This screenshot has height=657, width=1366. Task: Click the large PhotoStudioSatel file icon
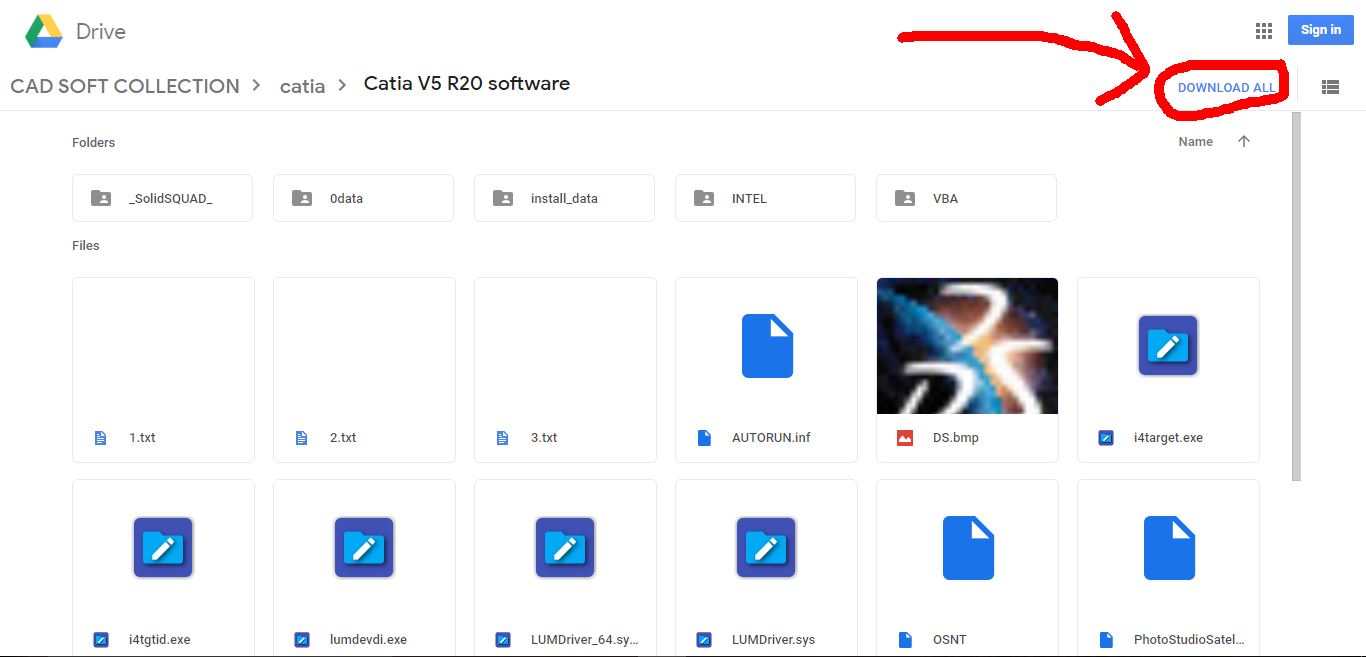click(1169, 547)
